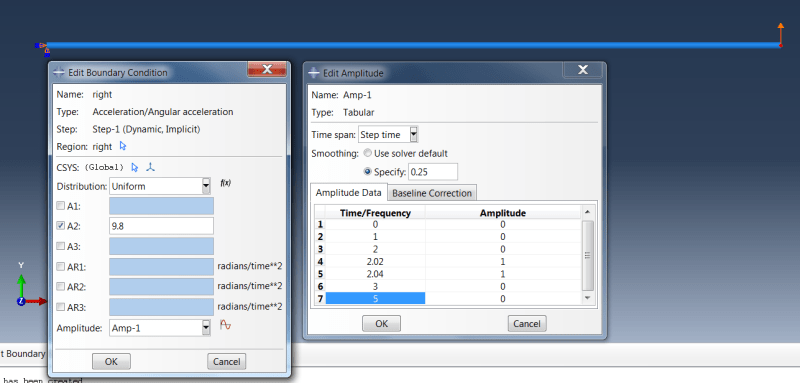Click the A1 value field

coord(161,206)
